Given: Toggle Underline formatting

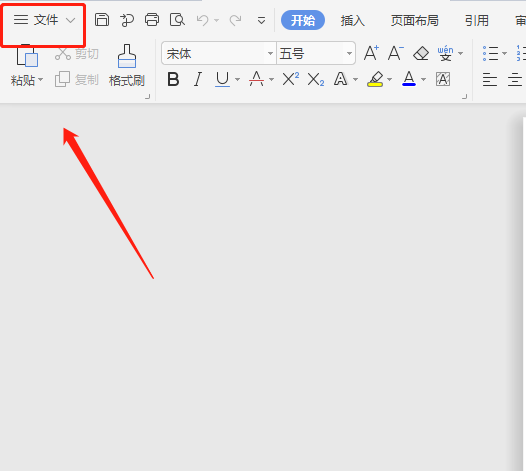Looking at the screenshot, I should pyautogui.click(x=222, y=80).
